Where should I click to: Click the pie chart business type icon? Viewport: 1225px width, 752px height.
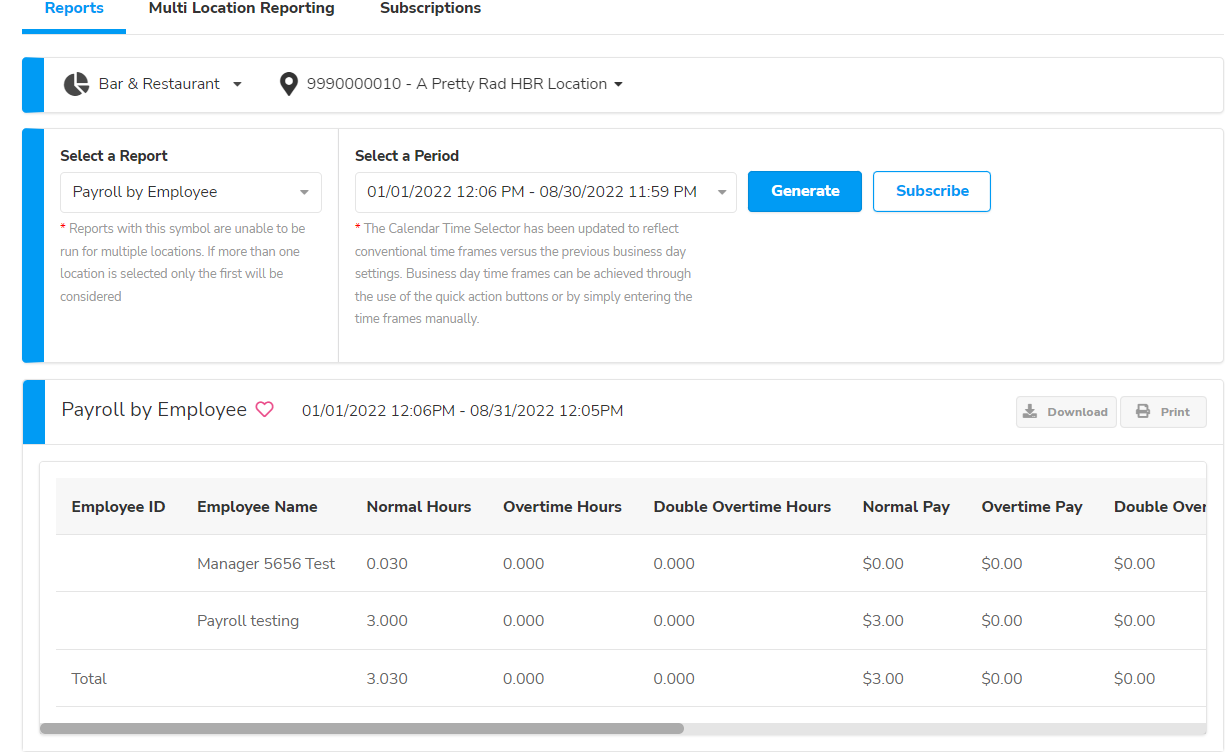pos(76,84)
